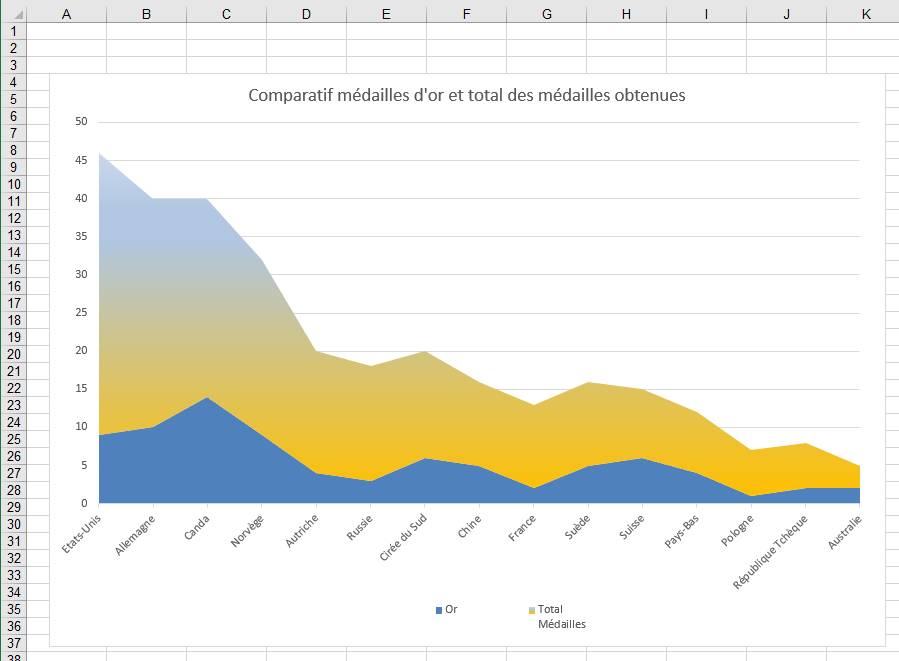This screenshot has height=661, width=899.
Task: Click the Norvège category label
Action: [x=246, y=531]
